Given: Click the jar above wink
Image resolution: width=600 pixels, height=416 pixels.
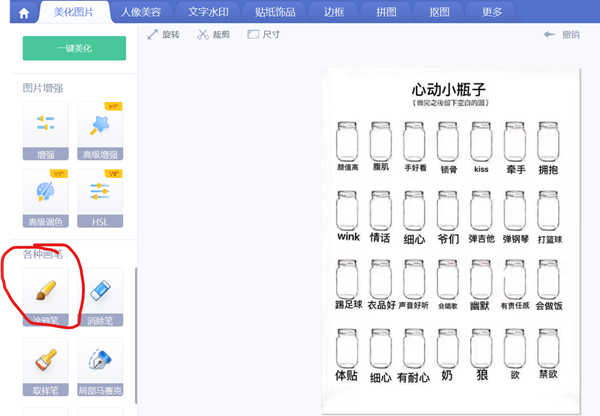Looking at the screenshot, I should pos(347,211).
